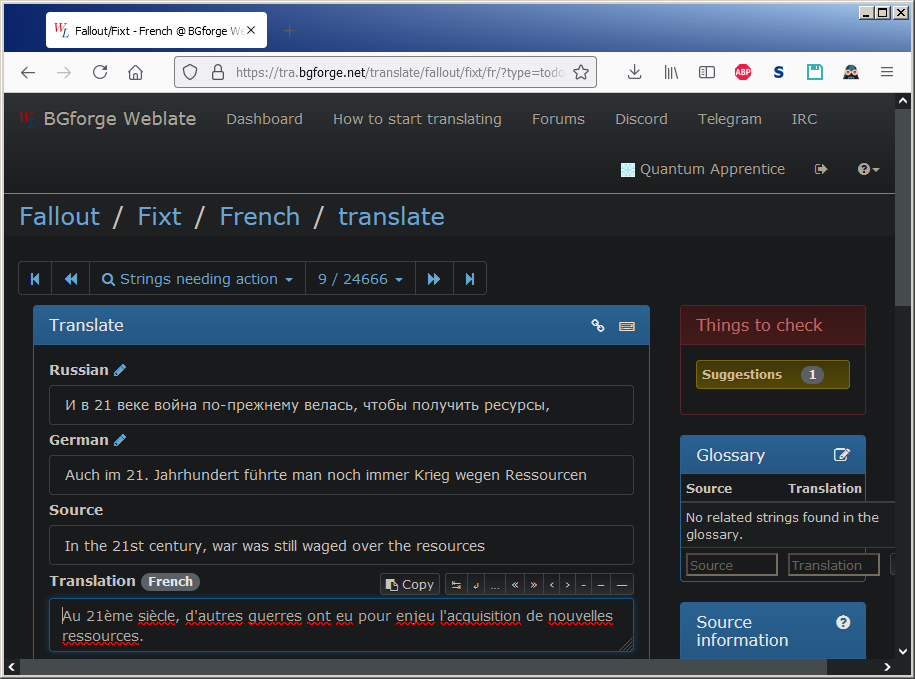Insert single left angle quote ‹
The image size is (915, 679).
pyautogui.click(x=551, y=584)
